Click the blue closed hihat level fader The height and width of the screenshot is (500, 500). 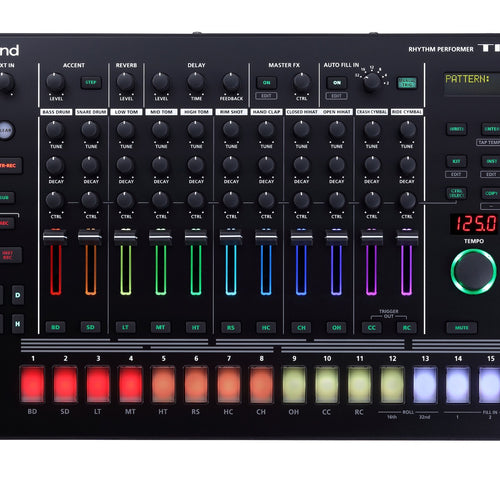[x=301, y=237]
